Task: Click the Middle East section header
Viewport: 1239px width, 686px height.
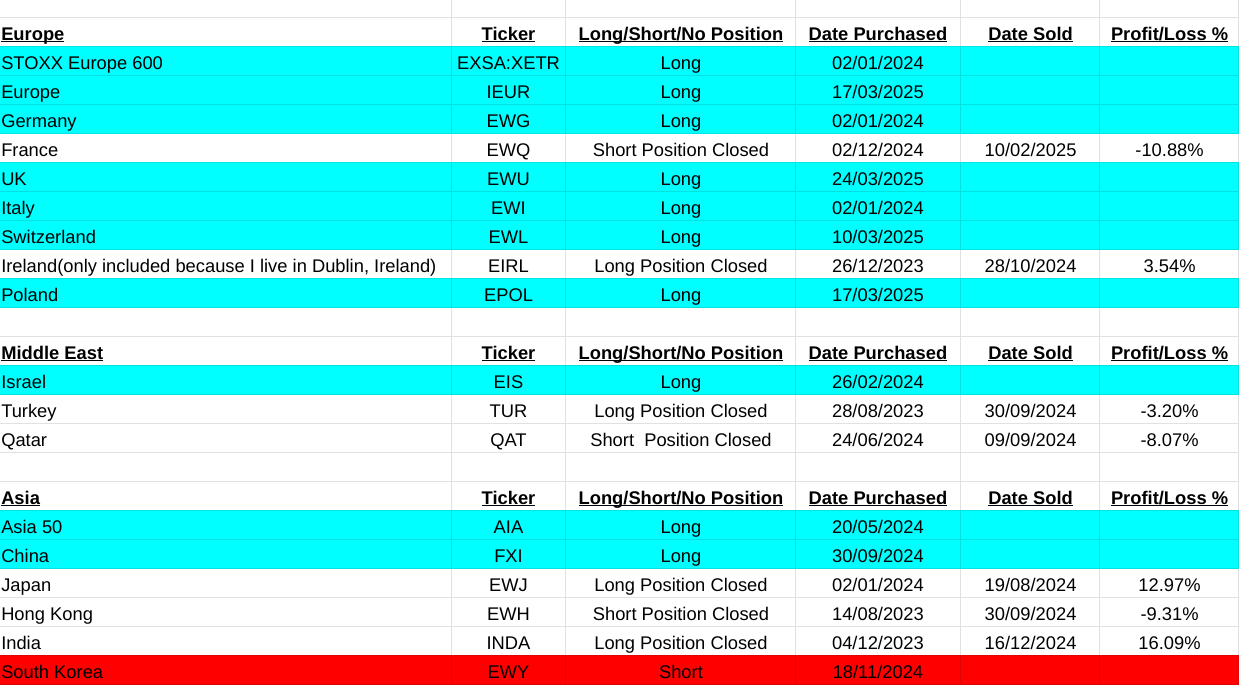Action: point(52,353)
